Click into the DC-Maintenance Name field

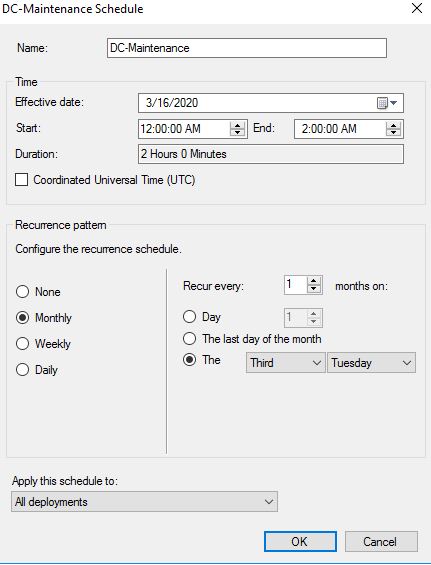pyautogui.click(x=247, y=48)
